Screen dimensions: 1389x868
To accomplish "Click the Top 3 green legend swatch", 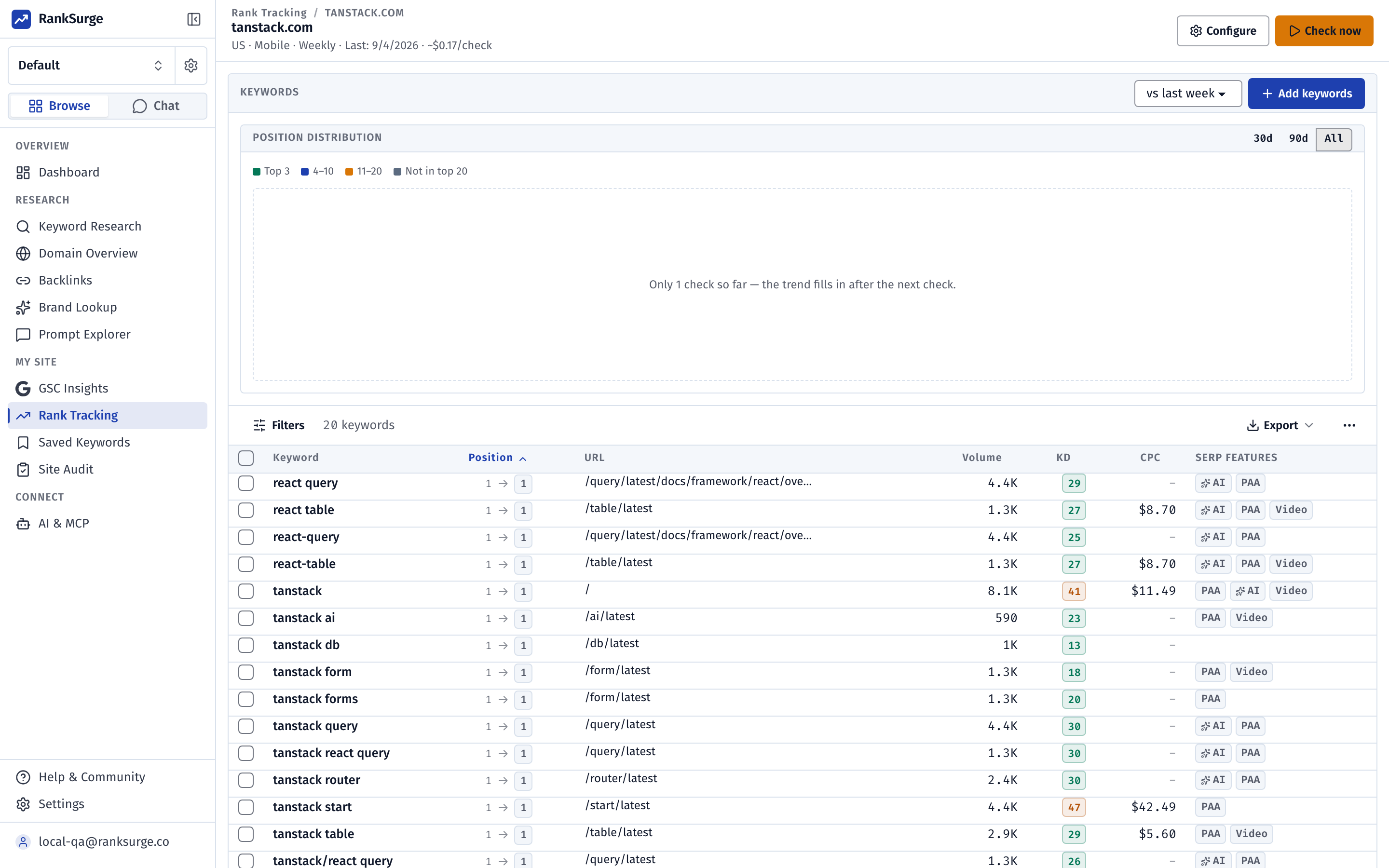I will click(257, 171).
